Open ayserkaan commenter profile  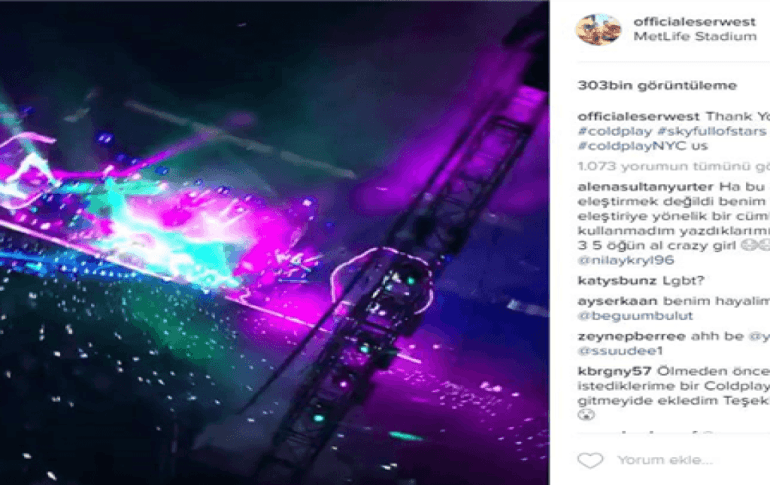click(617, 301)
